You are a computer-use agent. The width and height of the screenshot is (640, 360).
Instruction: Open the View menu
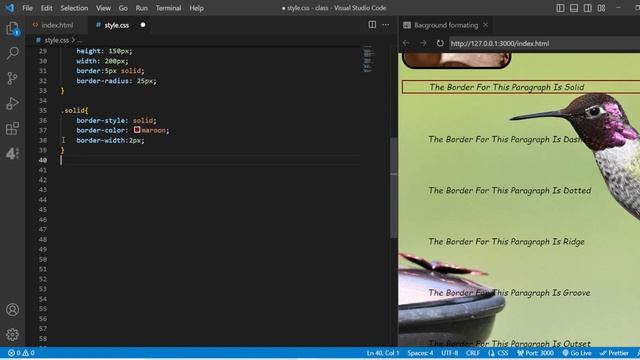click(103, 8)
